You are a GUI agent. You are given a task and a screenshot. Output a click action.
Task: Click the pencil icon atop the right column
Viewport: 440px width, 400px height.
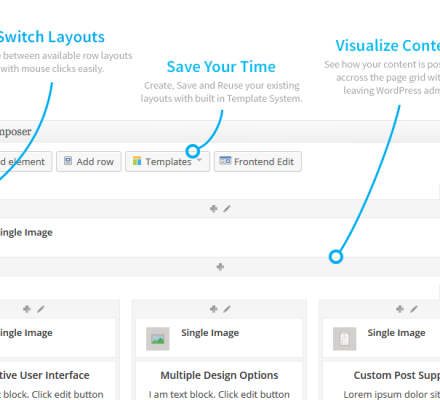[414, 309]
